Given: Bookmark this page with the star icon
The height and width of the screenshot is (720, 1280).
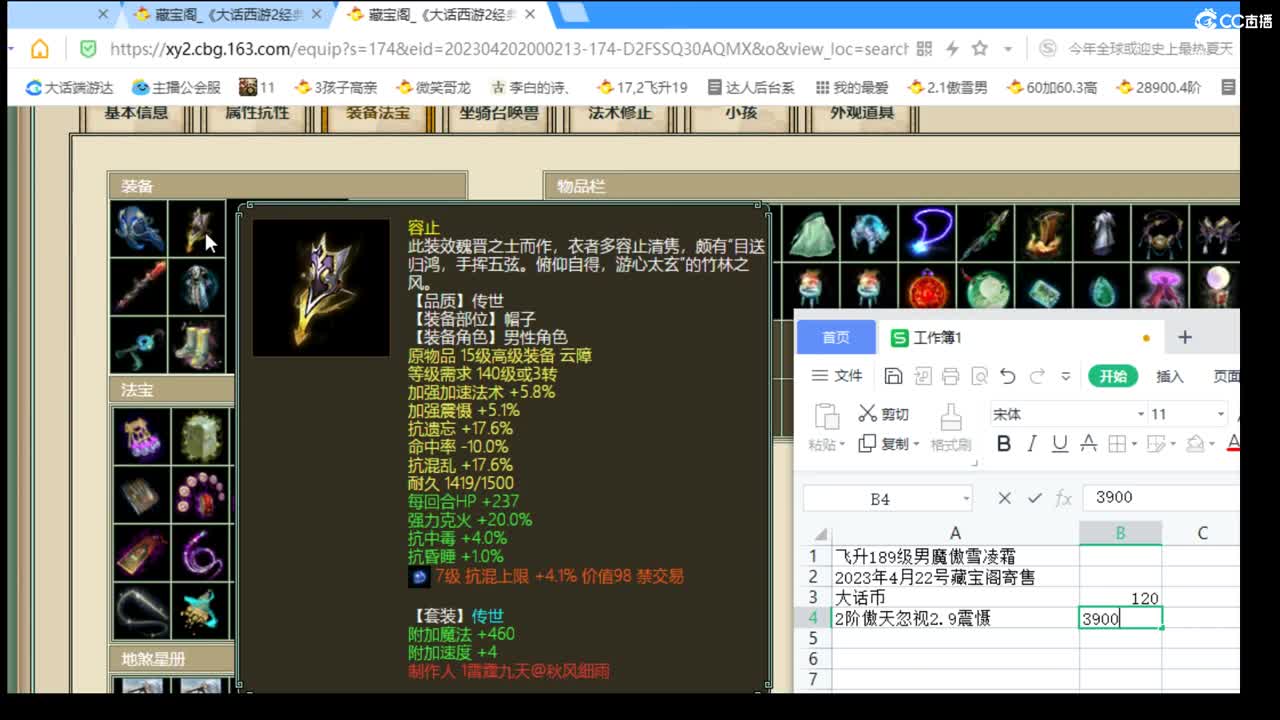Looking at the screenshot, I should 980,49.
